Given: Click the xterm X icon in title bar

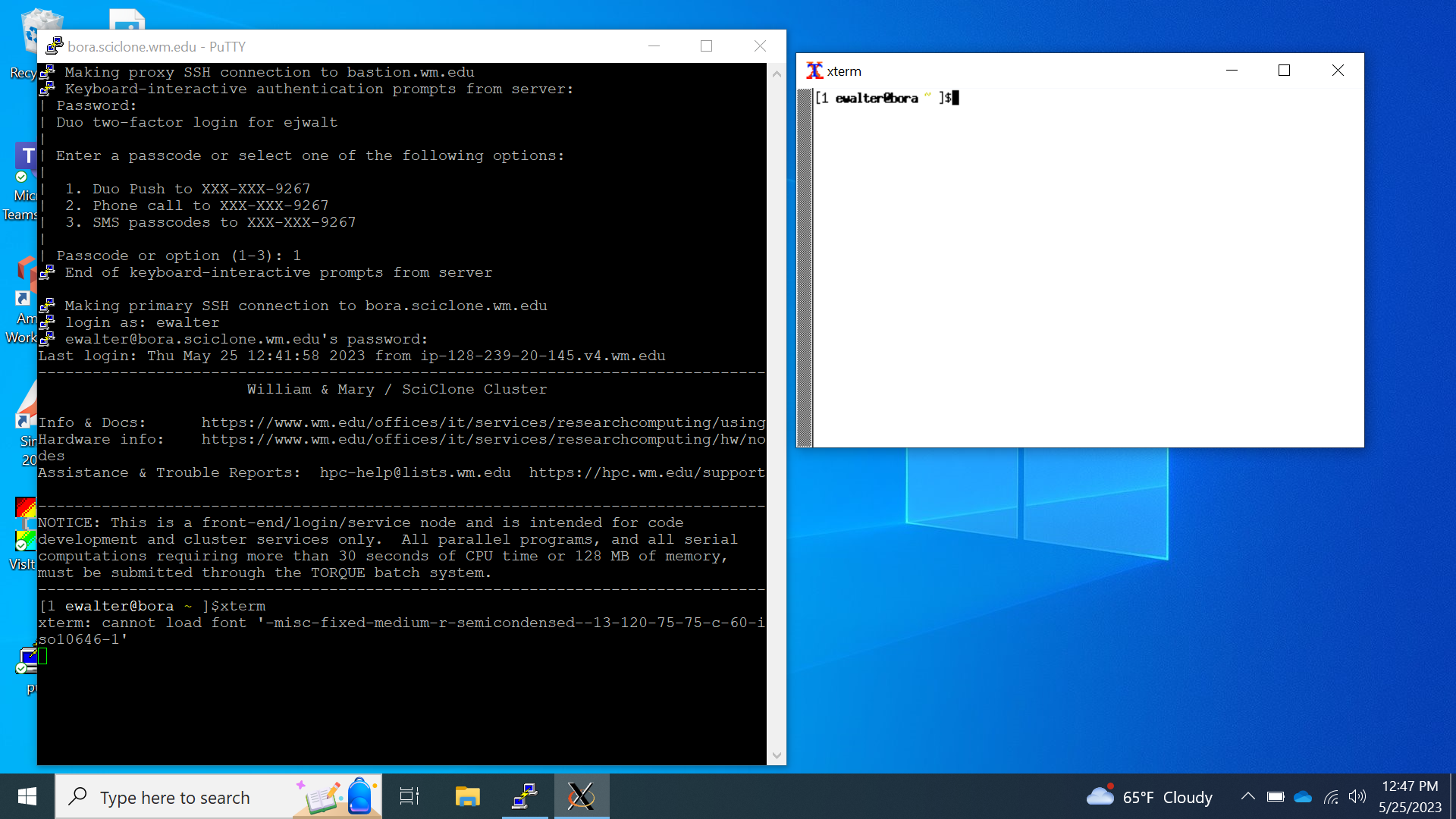Looking at the screenshot, I should (814, 71).
